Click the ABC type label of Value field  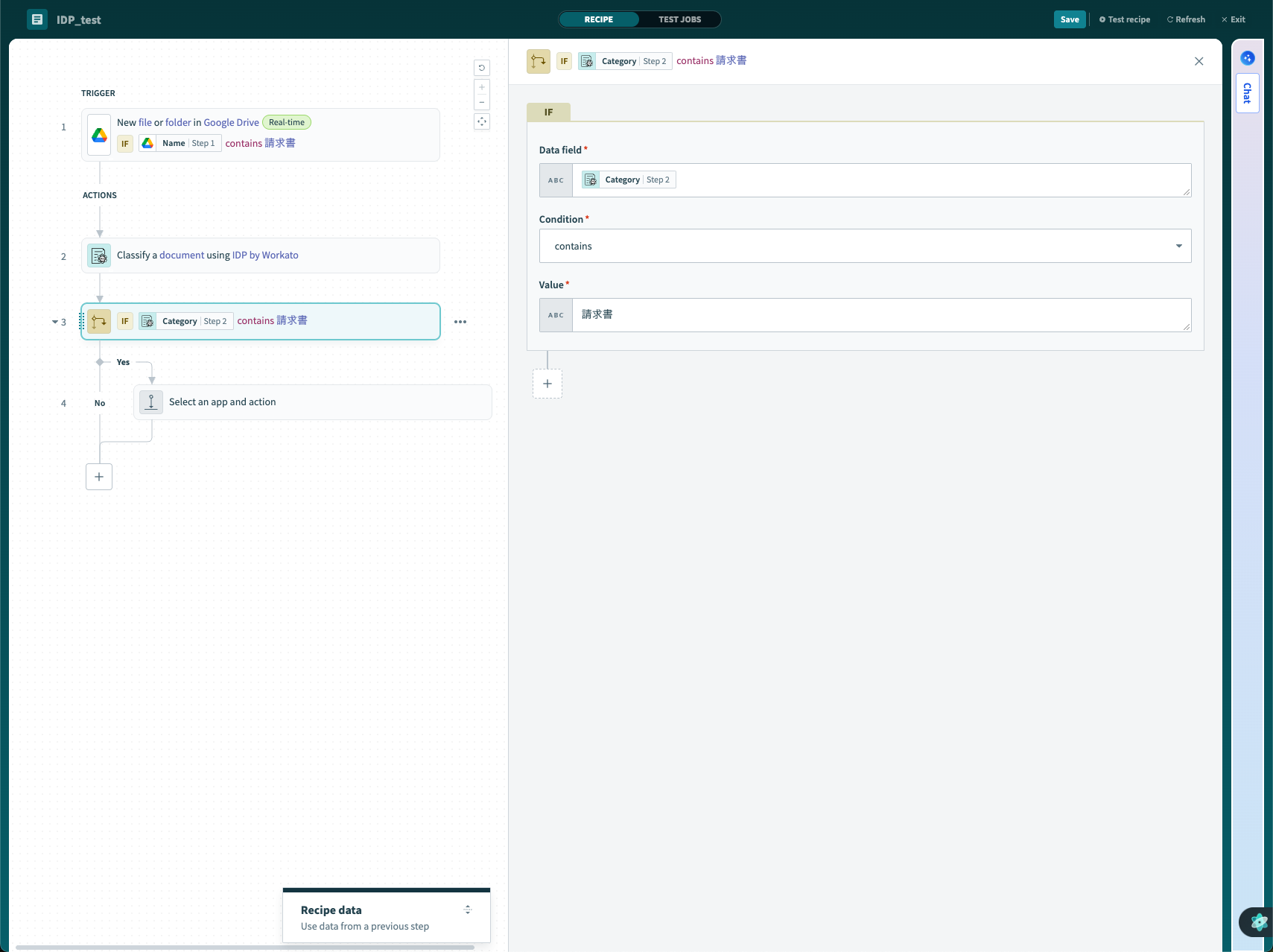[x=556, y=315]
